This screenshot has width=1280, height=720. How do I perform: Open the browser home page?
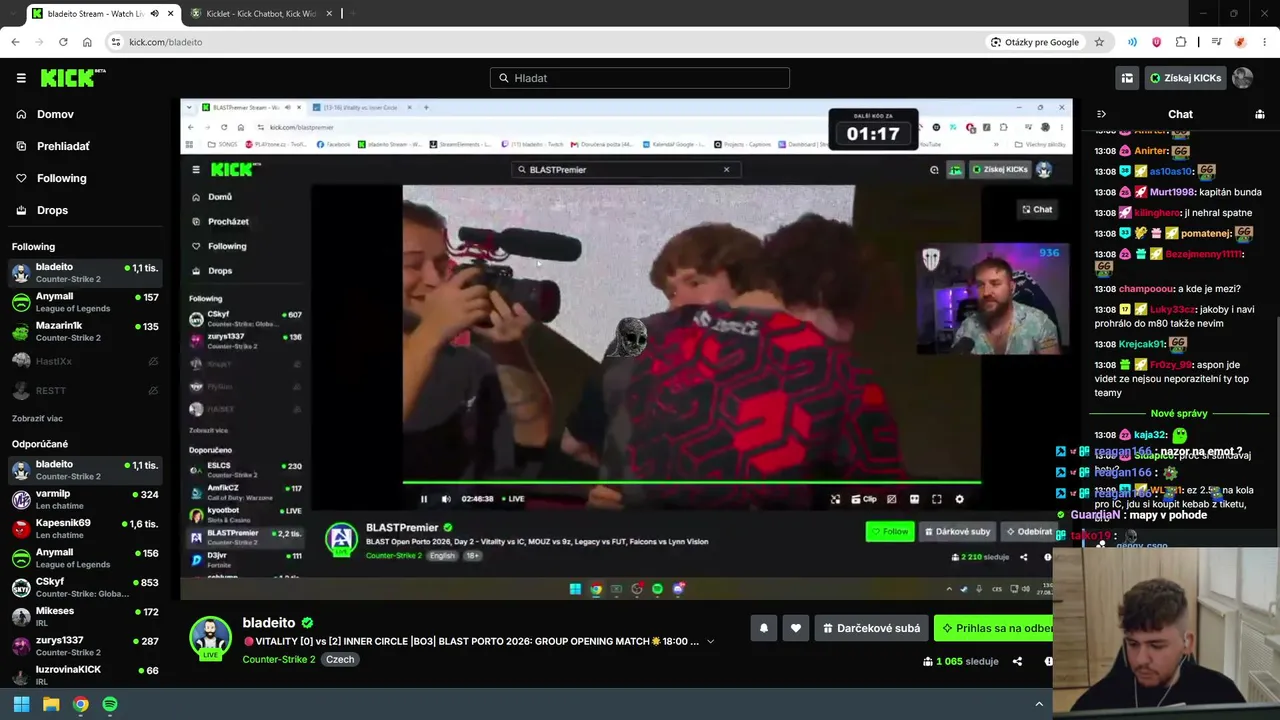(87, 42)
